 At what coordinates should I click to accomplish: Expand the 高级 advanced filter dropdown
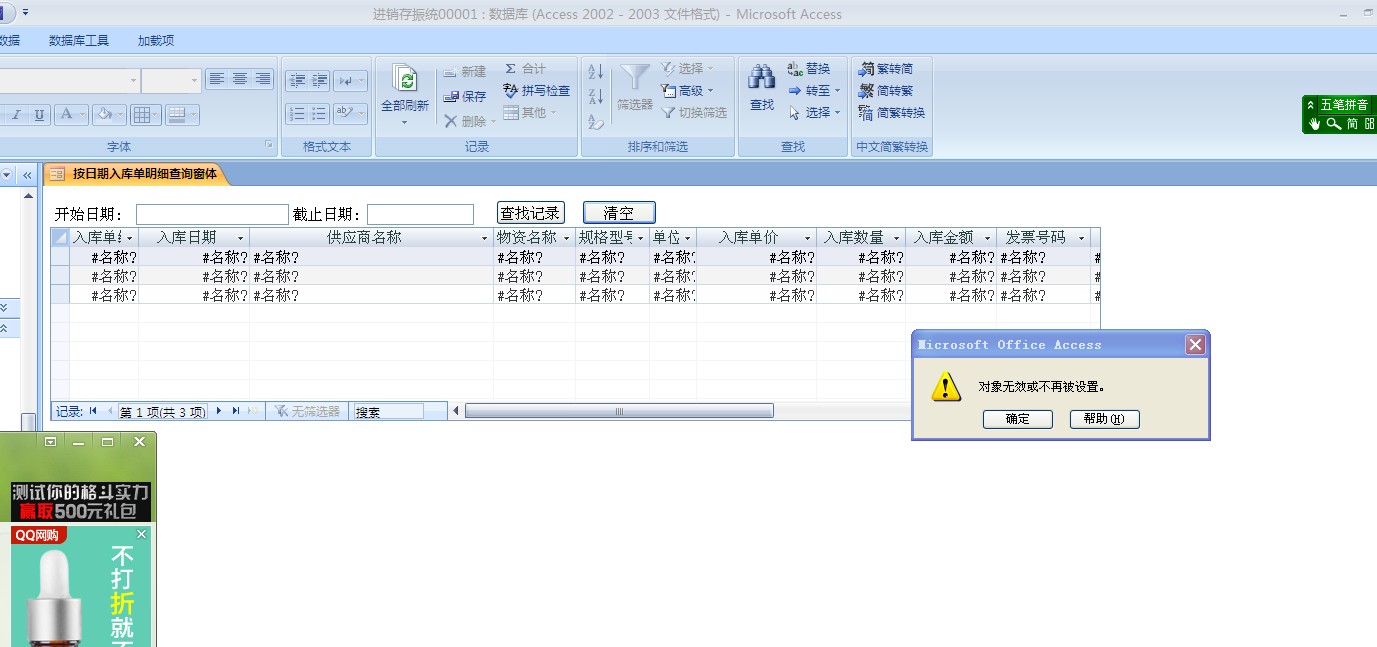tap(711, 91)
